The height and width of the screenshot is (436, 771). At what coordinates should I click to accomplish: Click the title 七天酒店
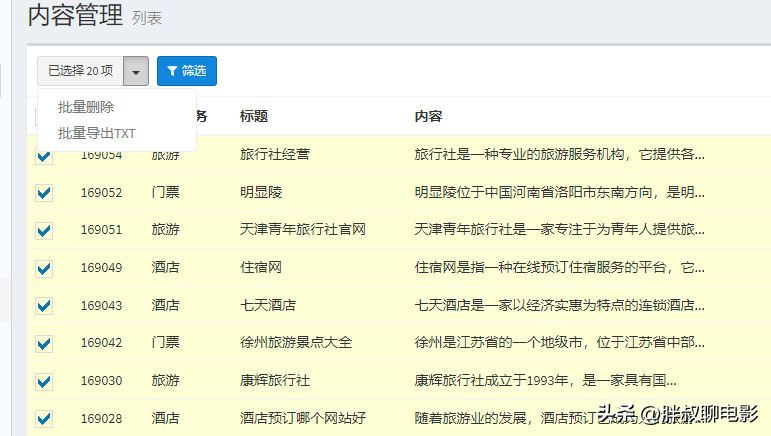tap(268, 305)
